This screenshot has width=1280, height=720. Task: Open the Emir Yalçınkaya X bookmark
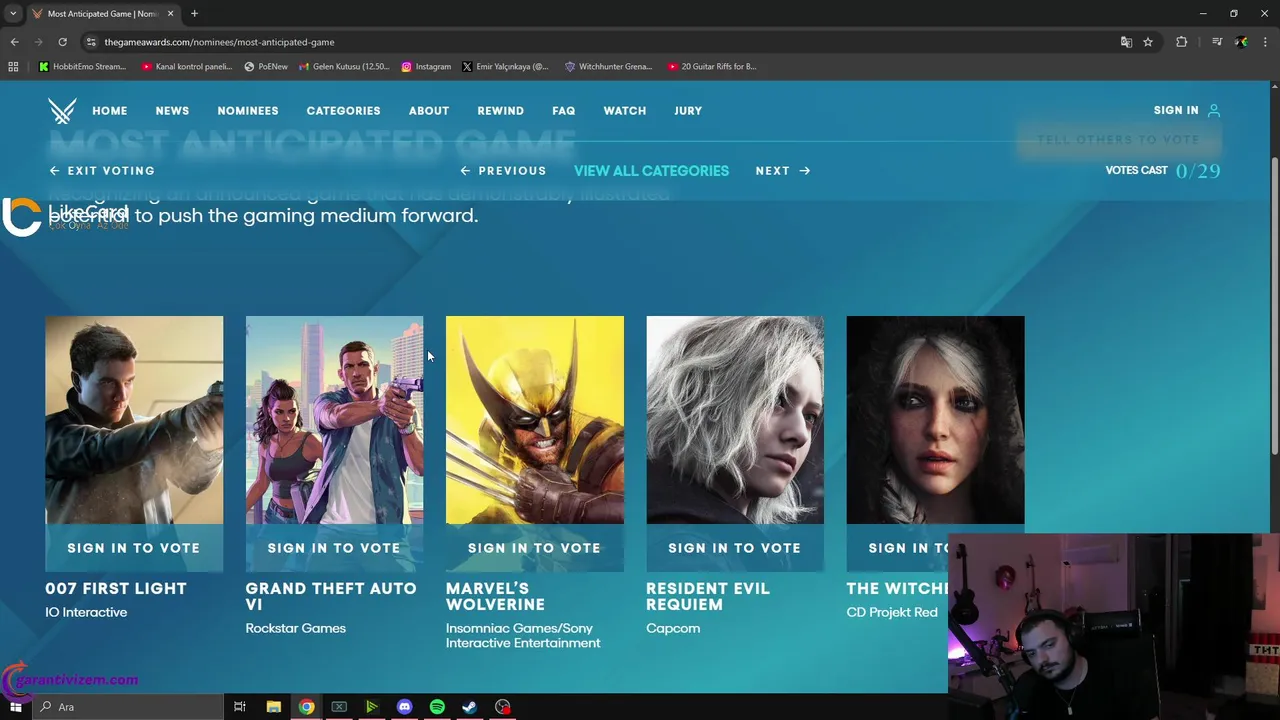[x=505, y=67]
